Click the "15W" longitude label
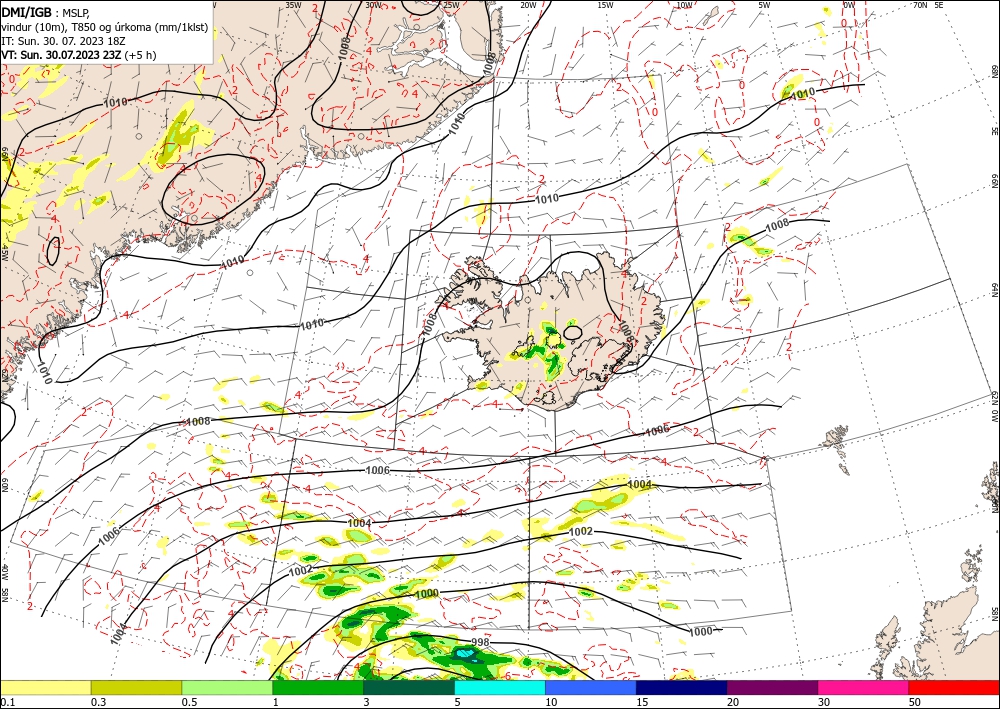The height and width of the screenshot is (709, 1000). (606, 5)
